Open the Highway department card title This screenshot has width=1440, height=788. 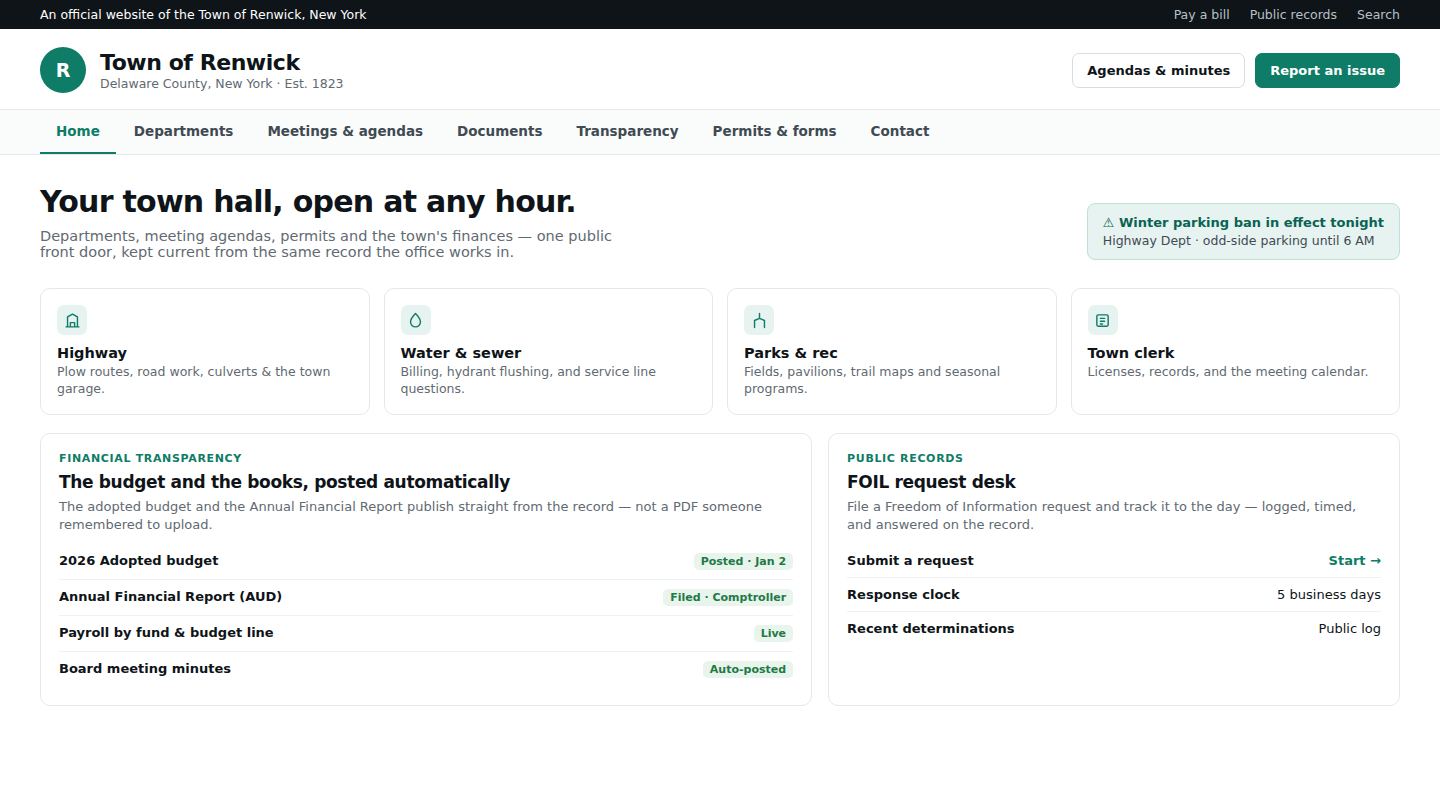pos(92,353)
